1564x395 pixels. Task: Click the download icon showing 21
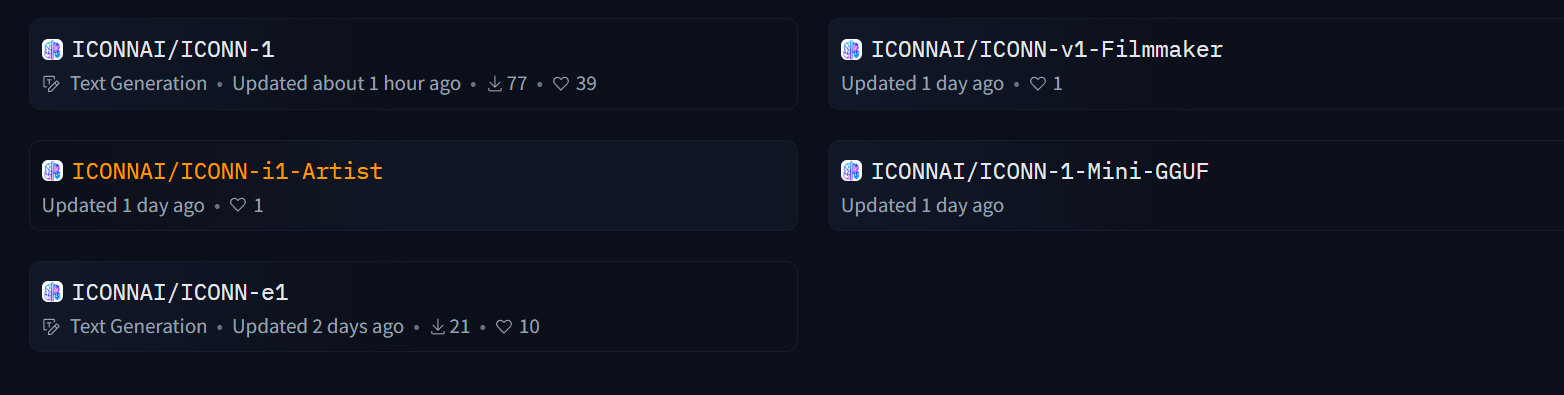pyautogui.click(x=437, y=327)
